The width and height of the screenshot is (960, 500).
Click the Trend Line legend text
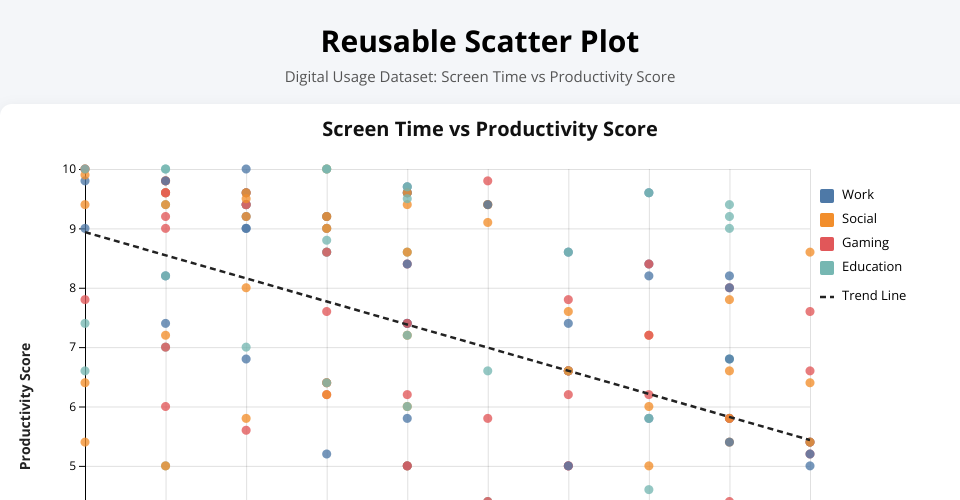click(874, 296)
